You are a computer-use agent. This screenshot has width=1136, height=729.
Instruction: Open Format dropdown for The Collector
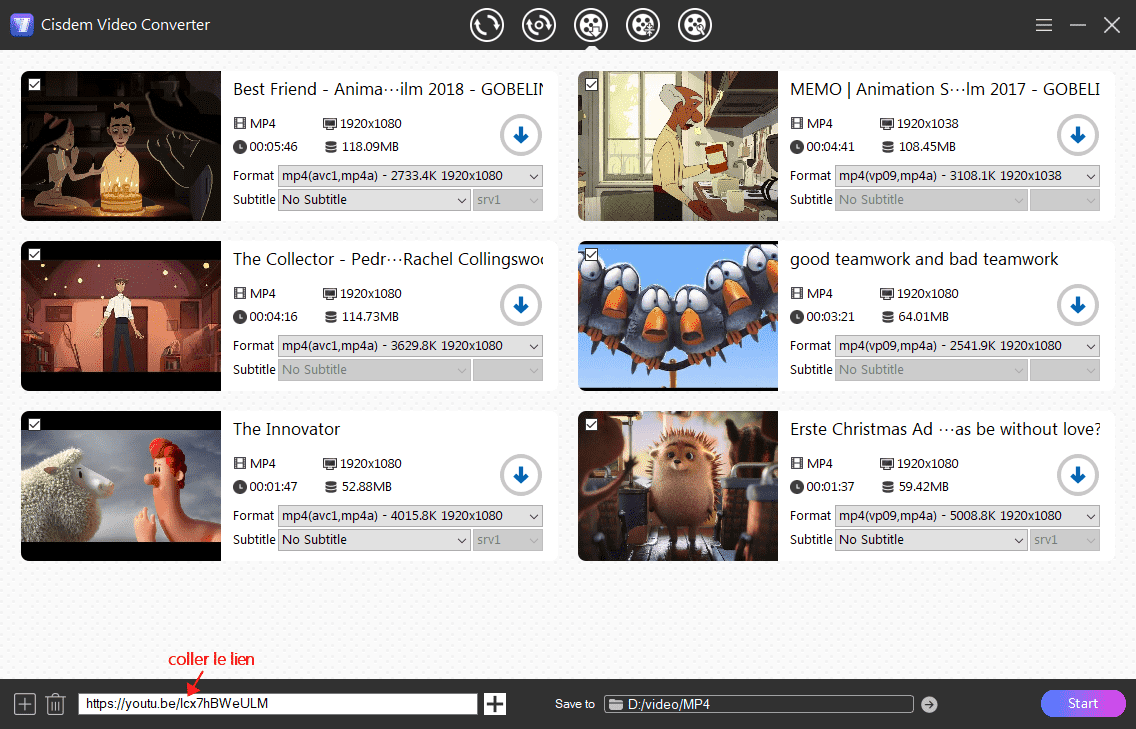click(x=410, y=346)
